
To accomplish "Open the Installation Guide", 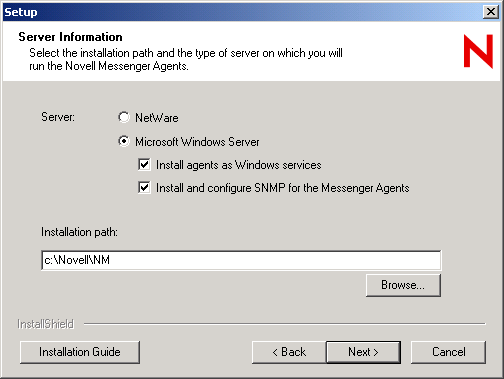I will tap(80, 352).
